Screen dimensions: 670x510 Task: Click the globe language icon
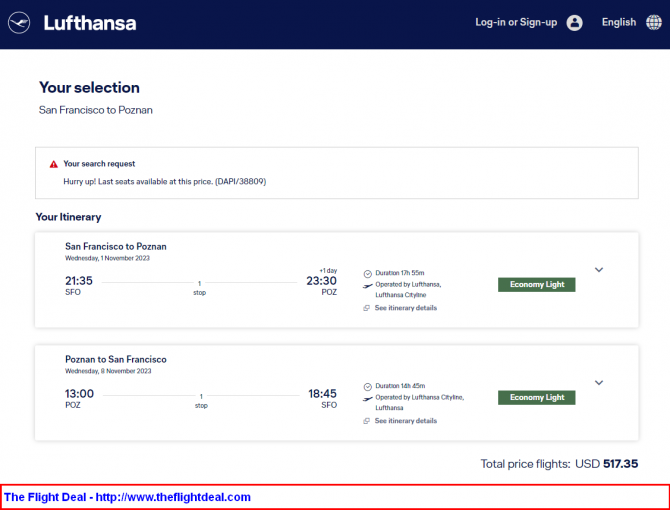point(654,23)
